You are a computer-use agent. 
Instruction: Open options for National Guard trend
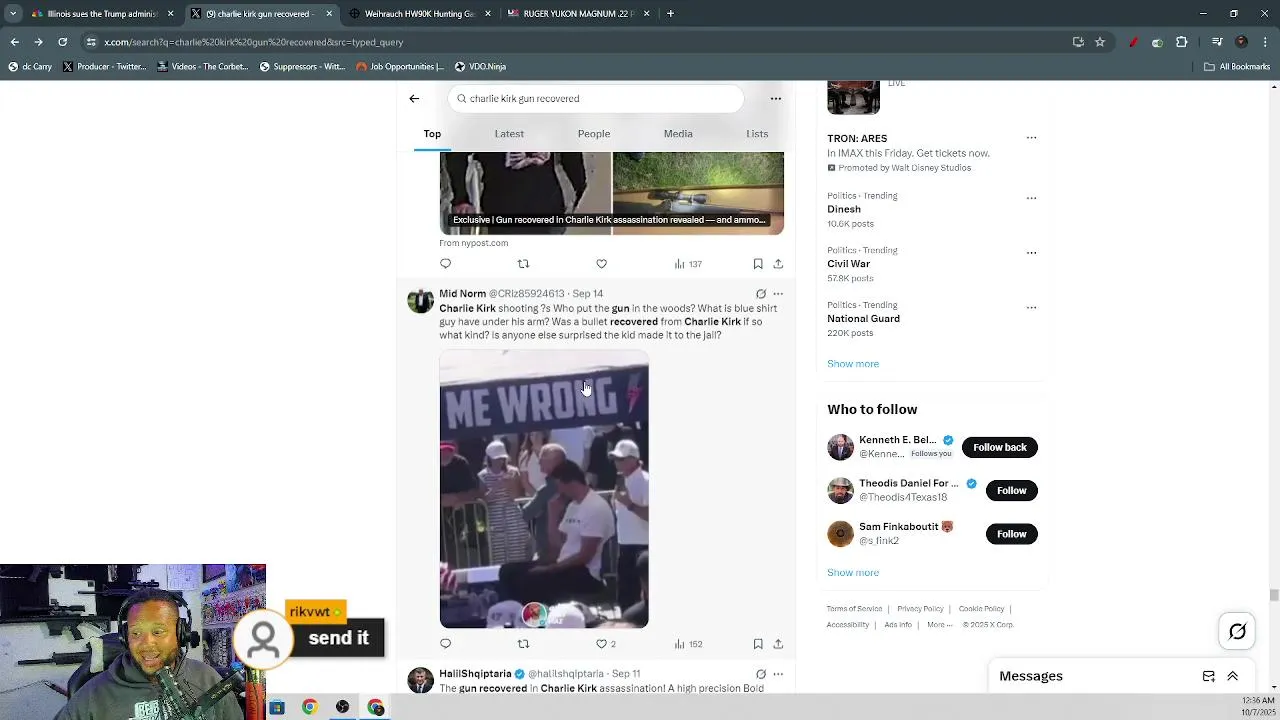click(1031, 307)
